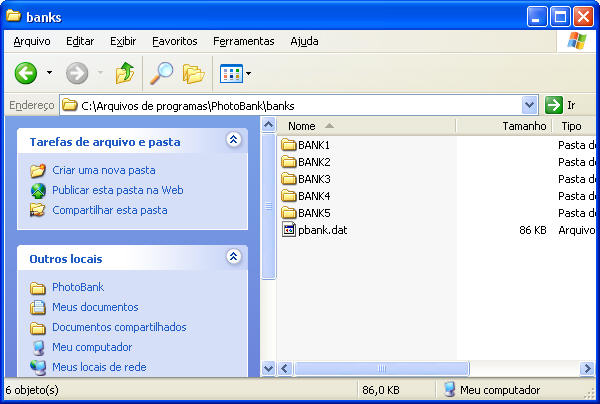Open Meu computador link in Outros locais

click(92, 347)
